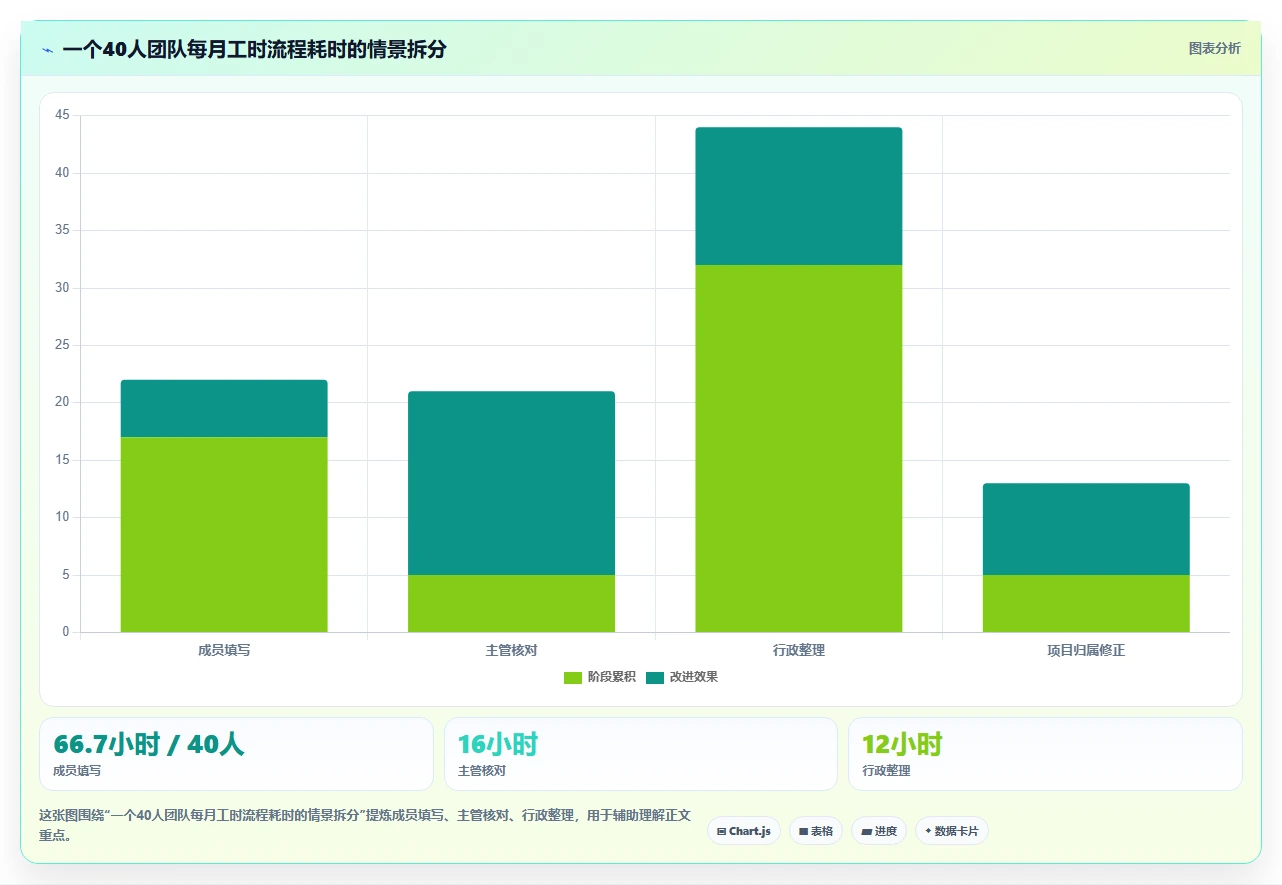
Task: Open the 12小时 data card
Action: click(1045, 754)
